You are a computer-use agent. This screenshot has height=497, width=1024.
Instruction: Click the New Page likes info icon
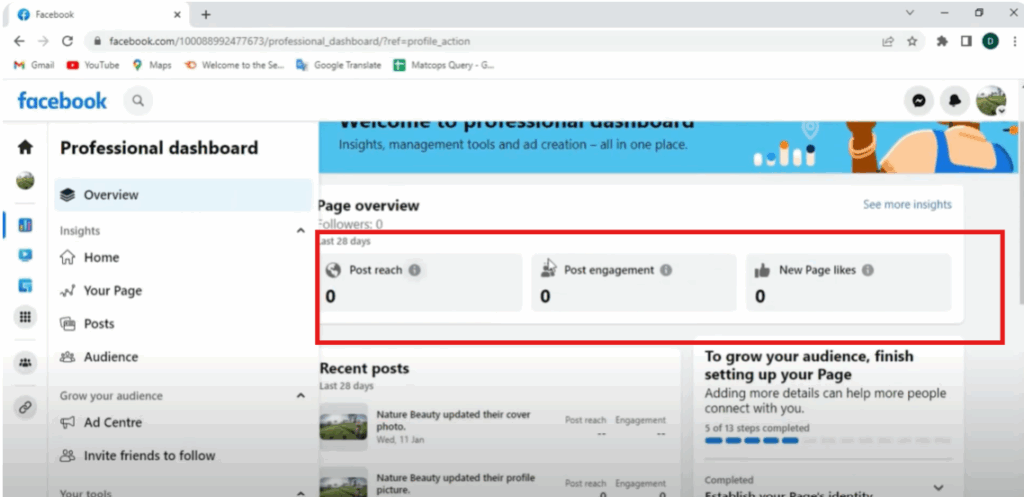pos(867,270)
